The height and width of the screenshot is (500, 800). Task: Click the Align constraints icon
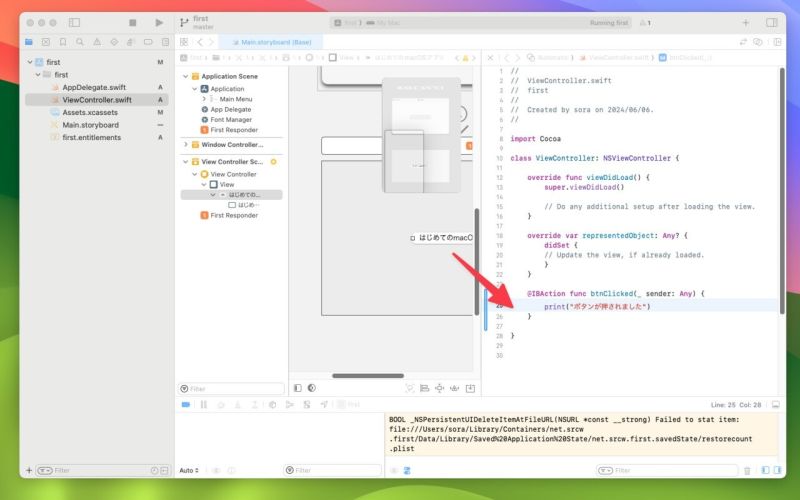pos(424,388)
